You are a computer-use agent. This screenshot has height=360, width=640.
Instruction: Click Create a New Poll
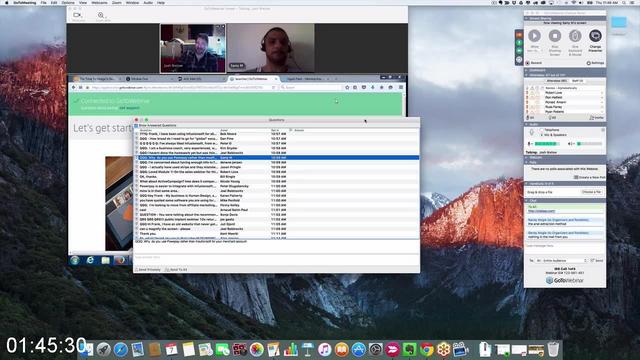pyautogui.click(x=590, y=177)
